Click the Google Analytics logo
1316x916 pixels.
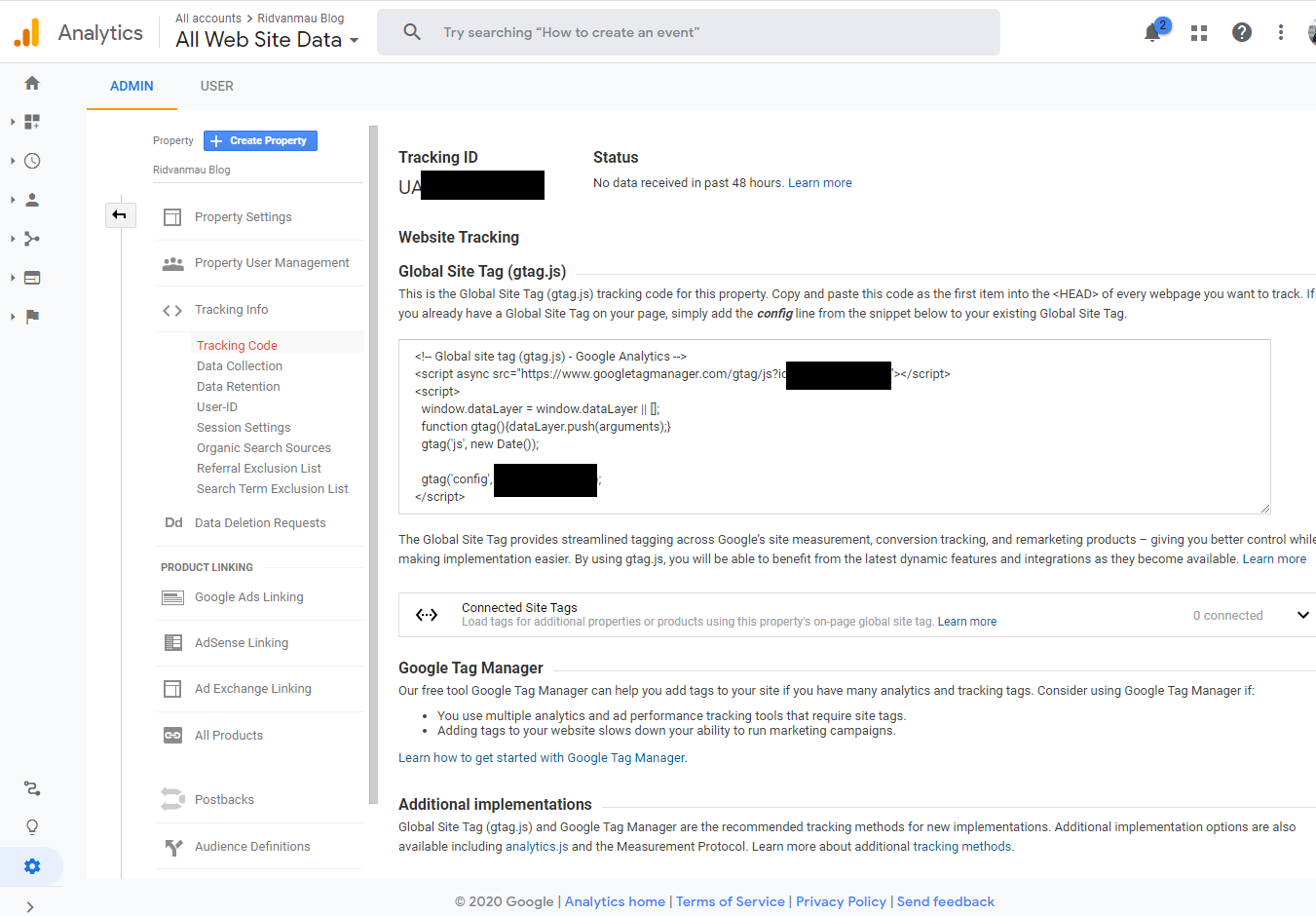(27, 32)
